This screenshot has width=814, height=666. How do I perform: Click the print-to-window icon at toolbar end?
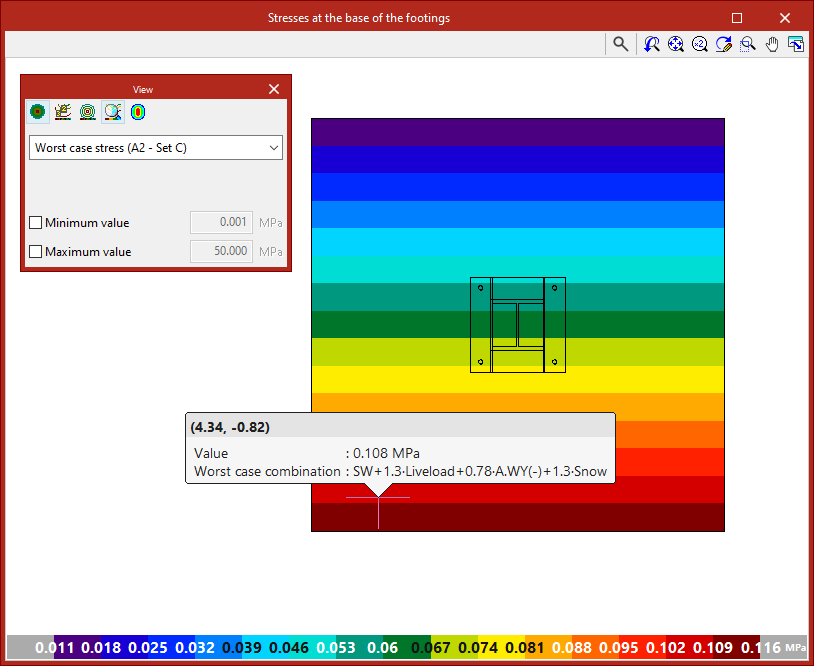796,44
